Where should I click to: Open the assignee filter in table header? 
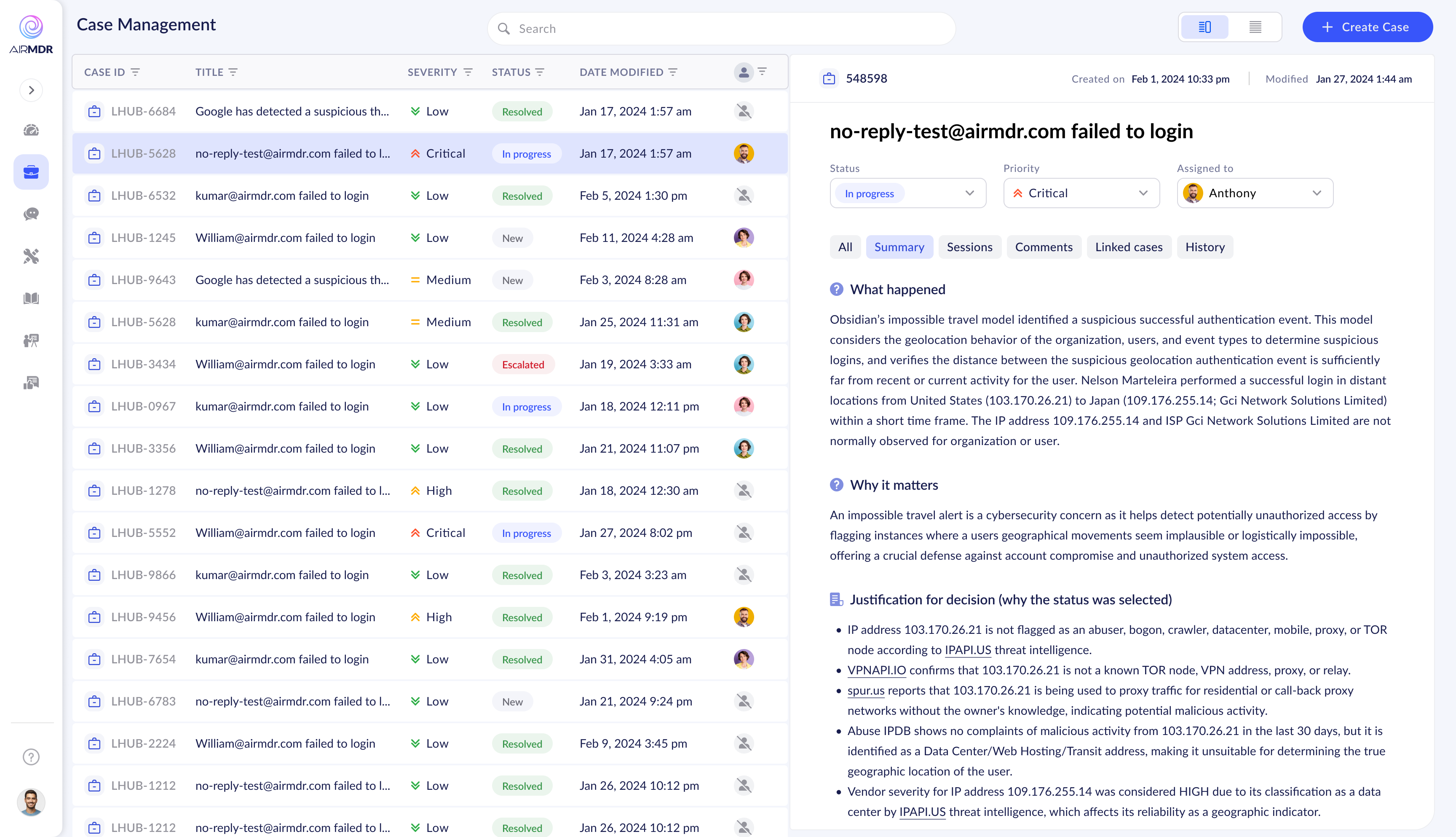763,71
